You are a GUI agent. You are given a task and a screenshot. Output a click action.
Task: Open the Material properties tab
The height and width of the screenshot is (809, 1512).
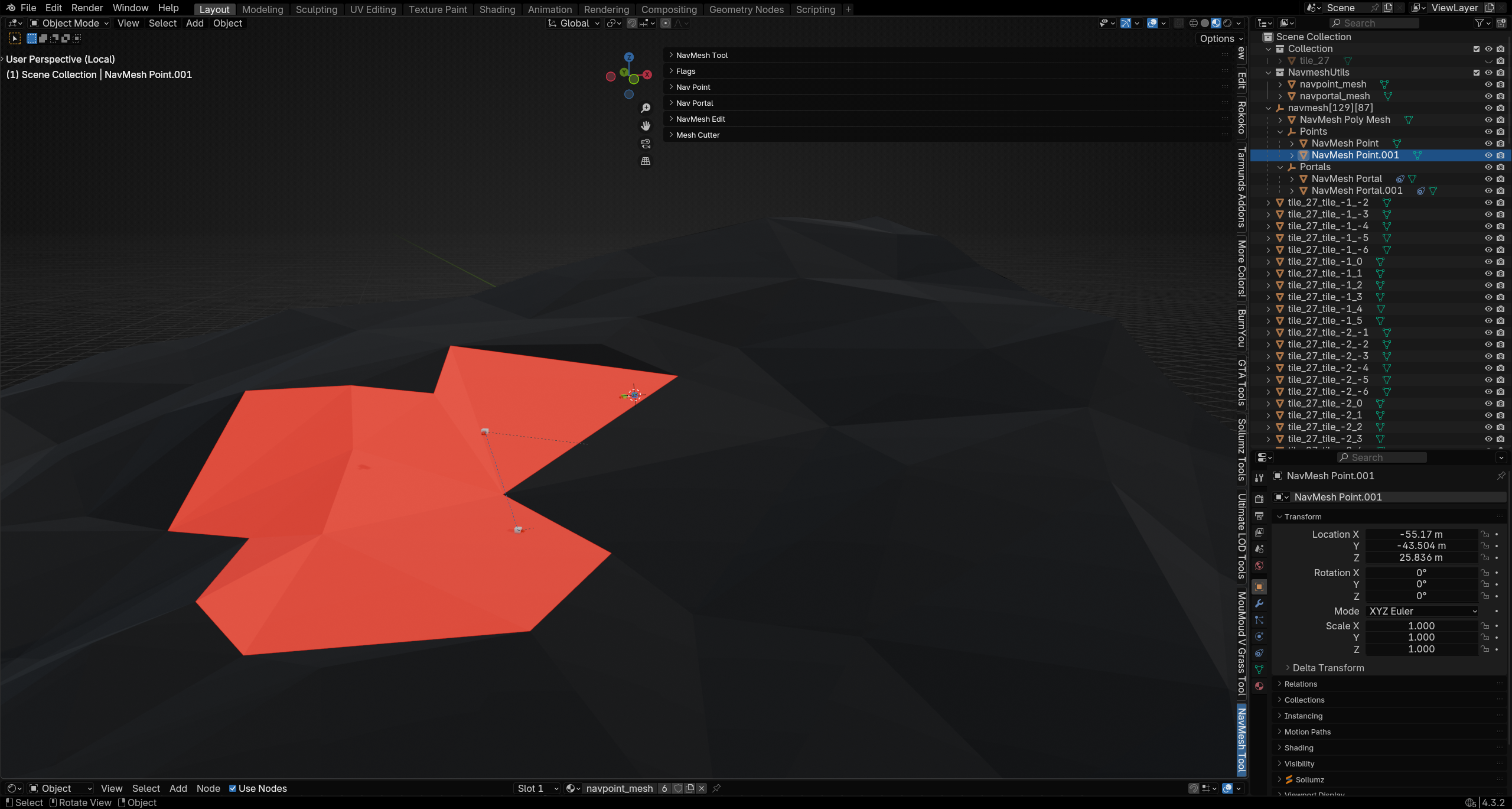(1259, 686)
